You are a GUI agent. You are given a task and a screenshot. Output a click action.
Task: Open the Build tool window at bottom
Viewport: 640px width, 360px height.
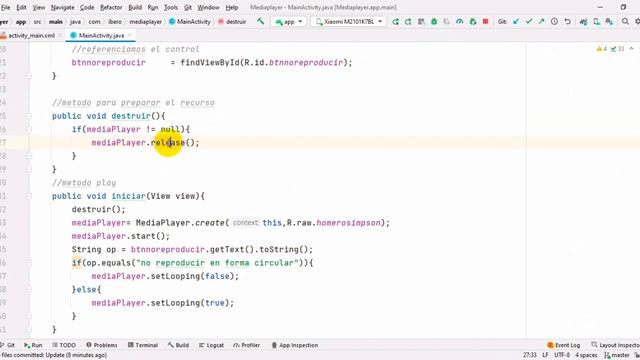pyautogui.click(x=178, y=345)
